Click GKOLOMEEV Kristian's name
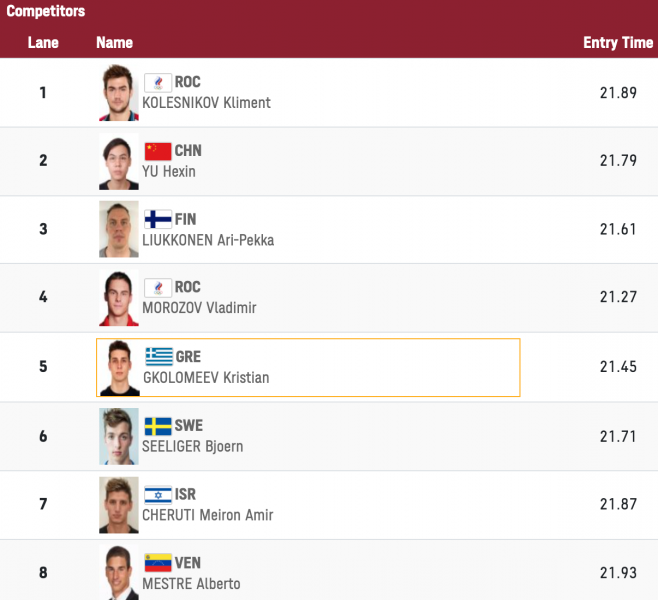 205,378
